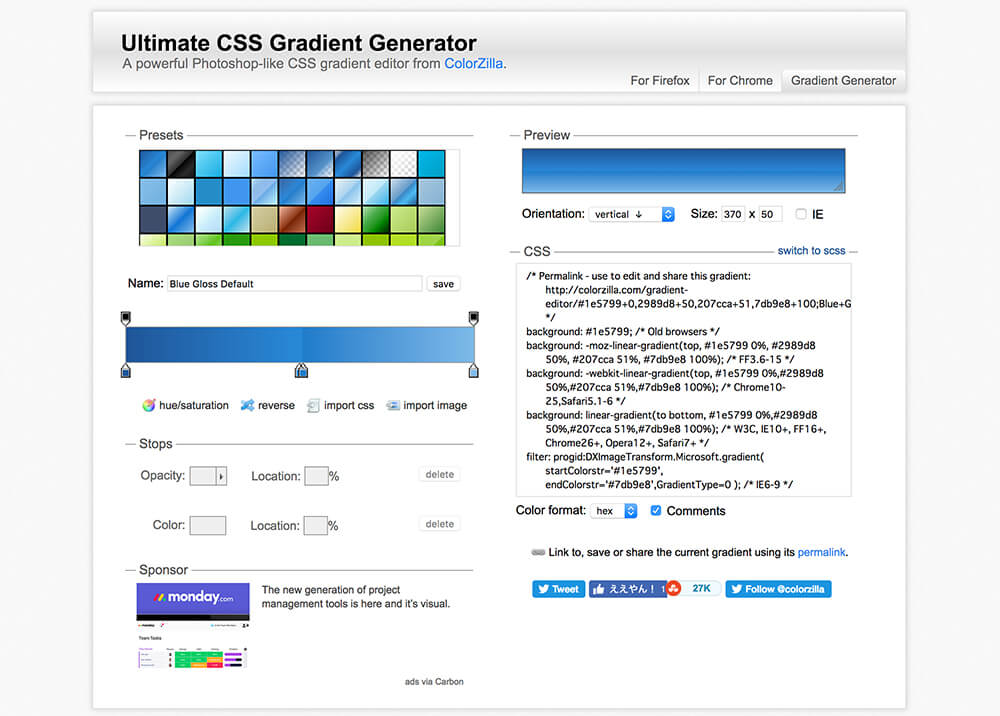
Task: Click the hue/saturation adjustment icon
Action: coord(149,404)
